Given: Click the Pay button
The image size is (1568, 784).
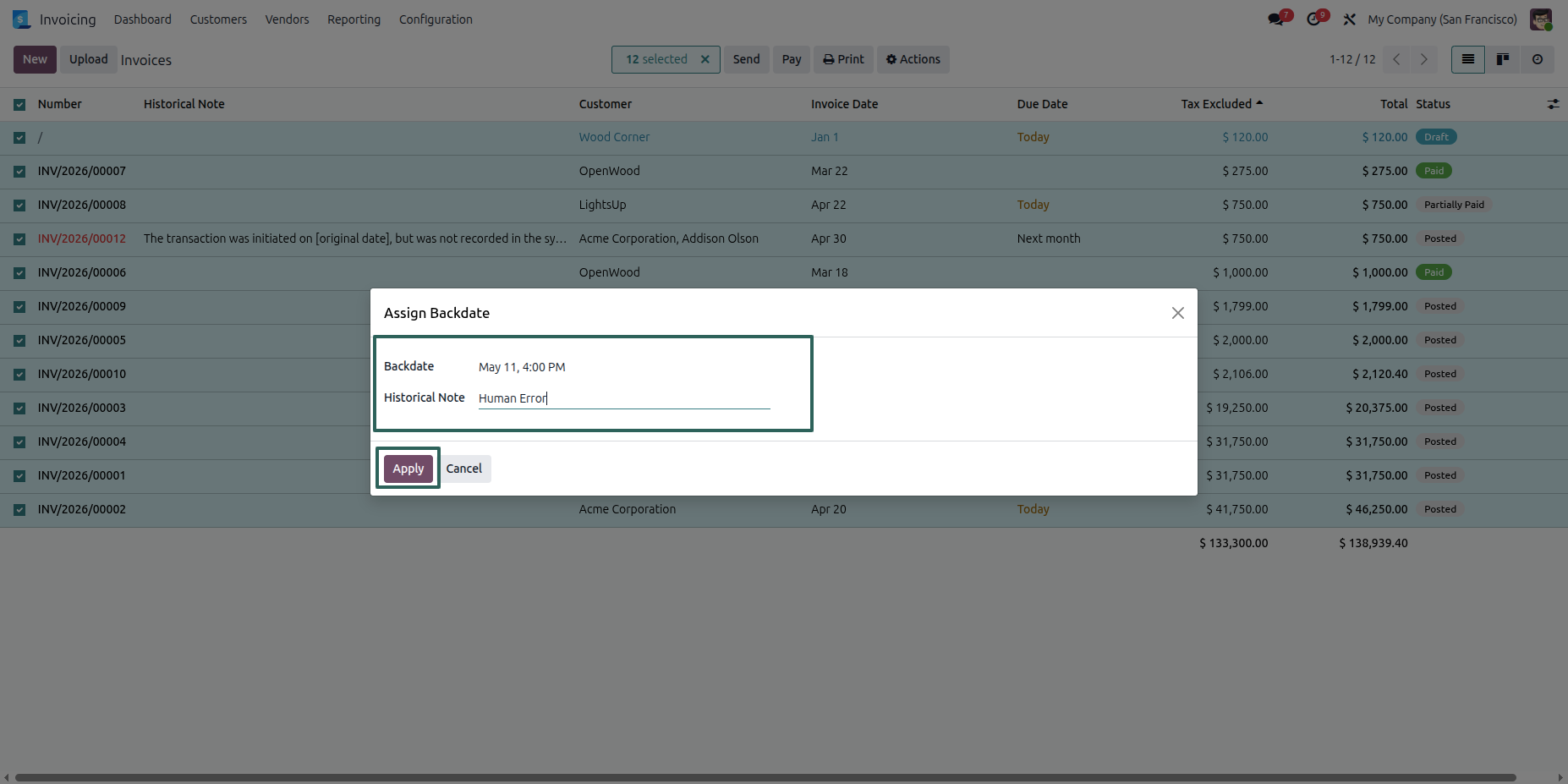Looking at the screenshot, I should click(792, 59).
